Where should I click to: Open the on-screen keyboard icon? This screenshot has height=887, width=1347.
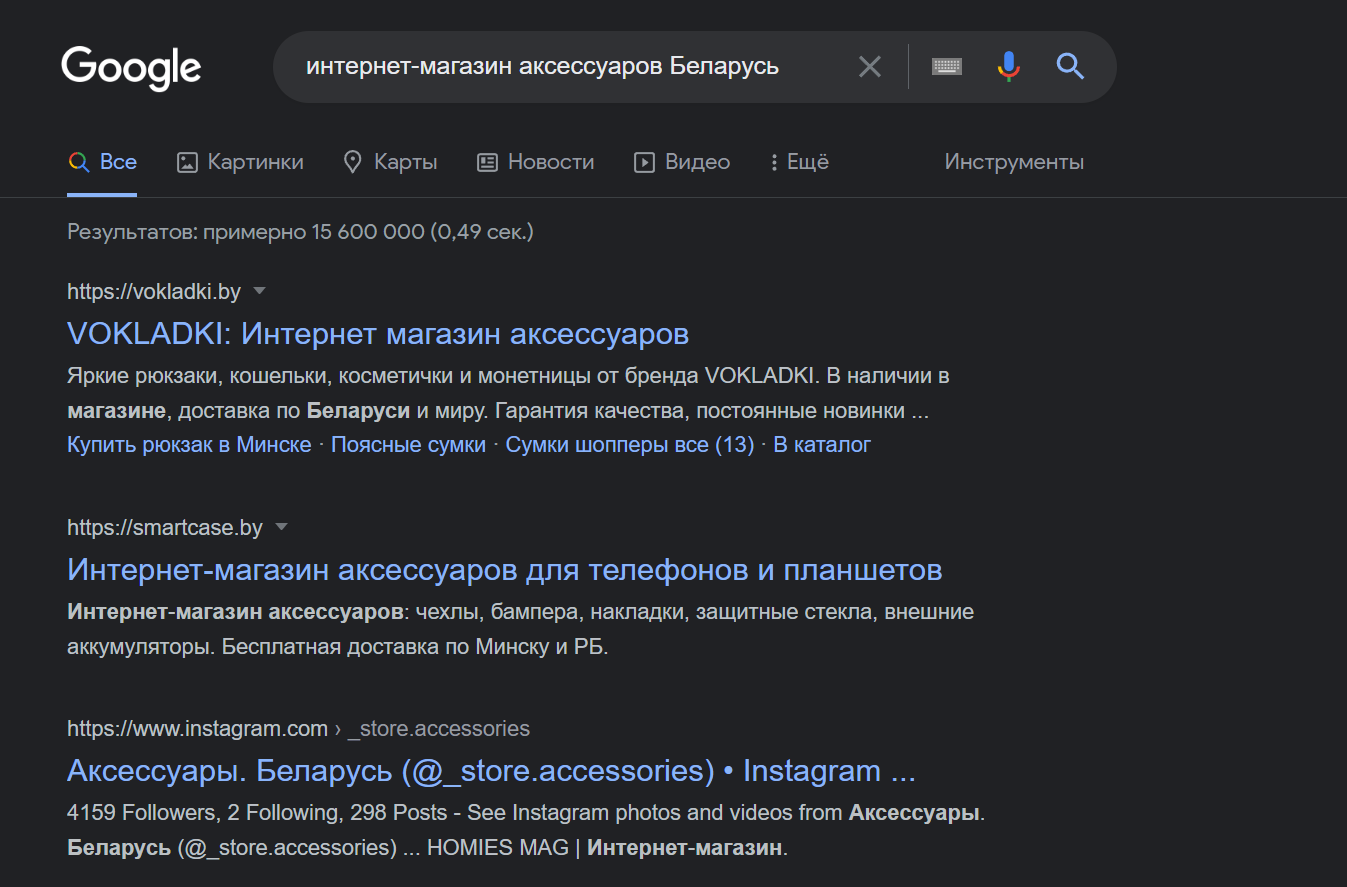pyautogui.click(x=947, y=67)
